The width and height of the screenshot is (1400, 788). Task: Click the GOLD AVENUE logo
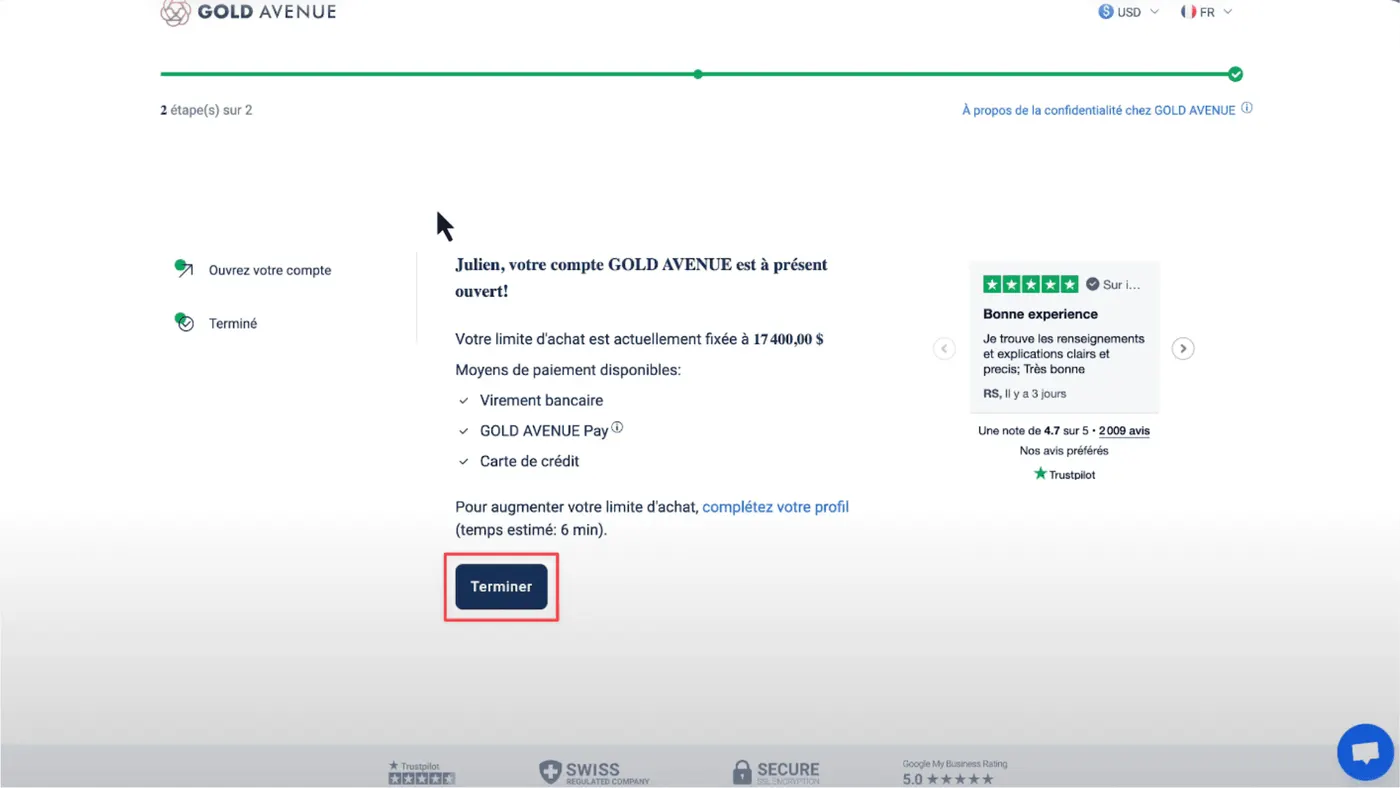(x=248, y=12)
